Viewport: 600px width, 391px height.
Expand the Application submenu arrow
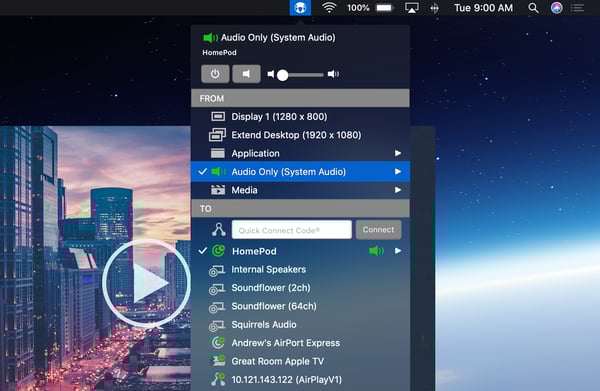coord(398,153)
